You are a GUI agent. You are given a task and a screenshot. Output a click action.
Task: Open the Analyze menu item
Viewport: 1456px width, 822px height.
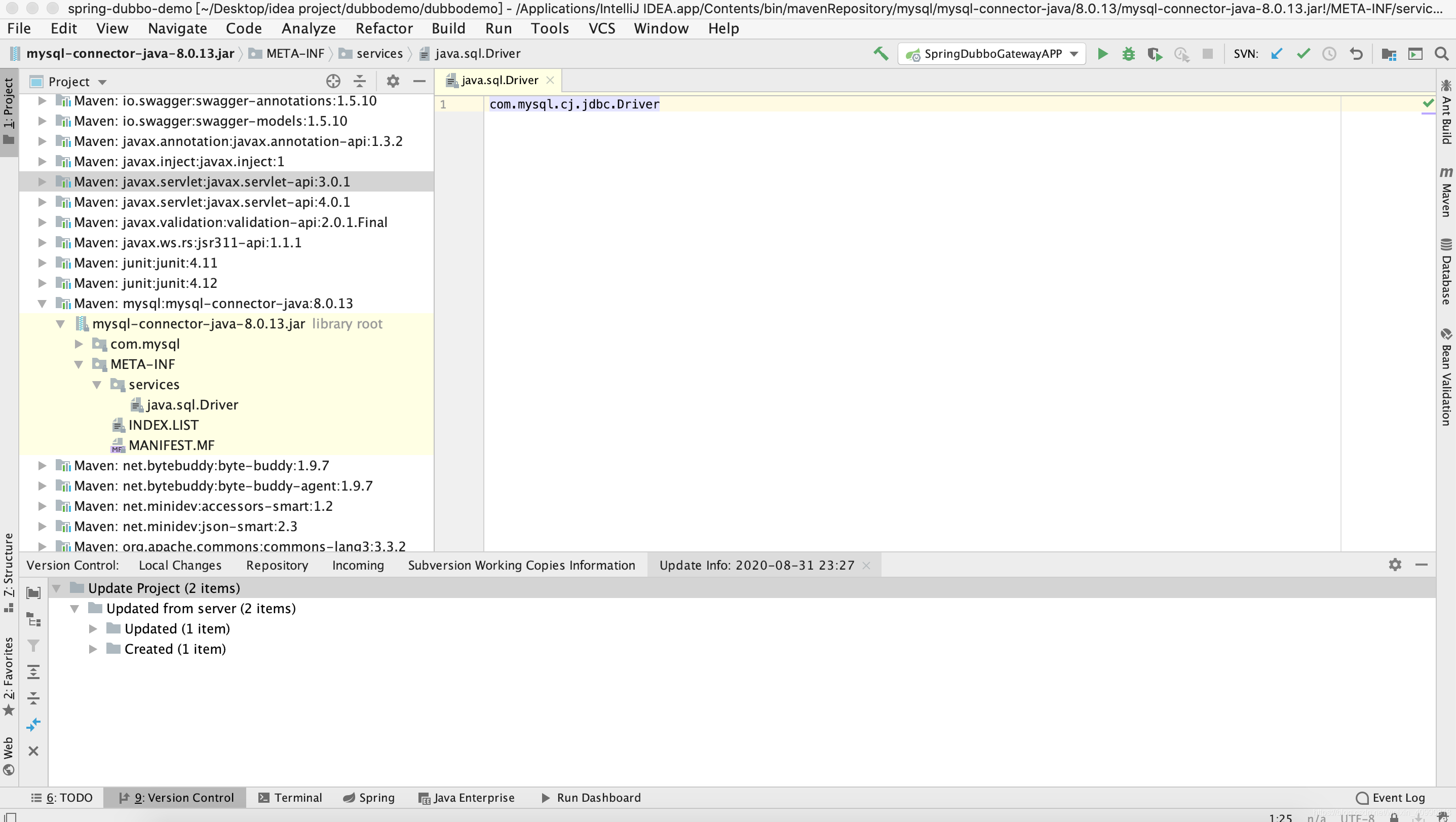click(x=308, y=27)
